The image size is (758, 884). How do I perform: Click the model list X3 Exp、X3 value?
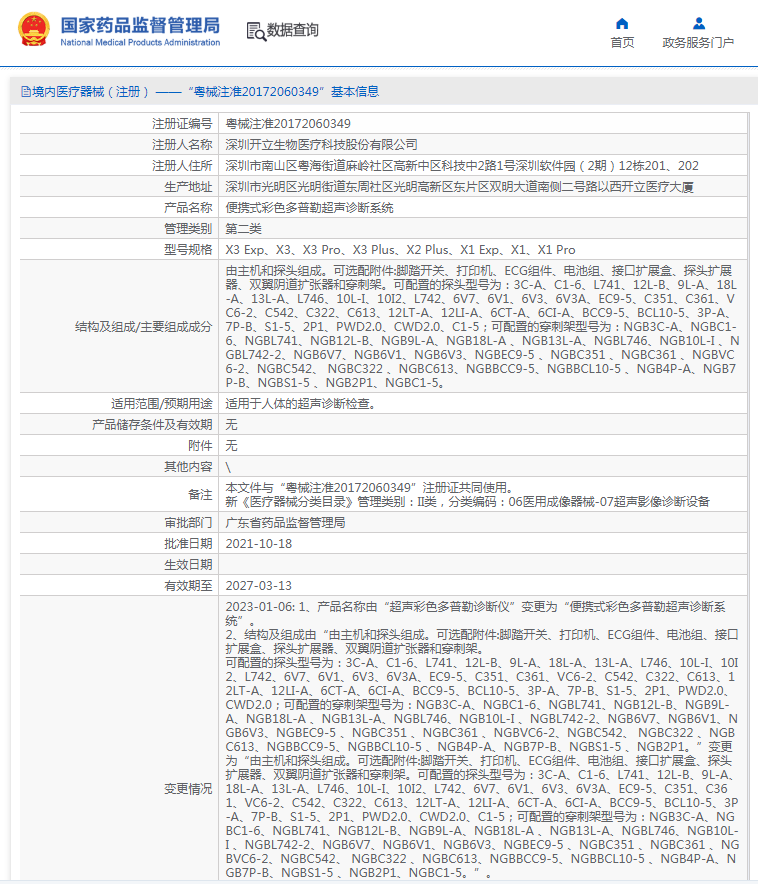coord(400,250)
